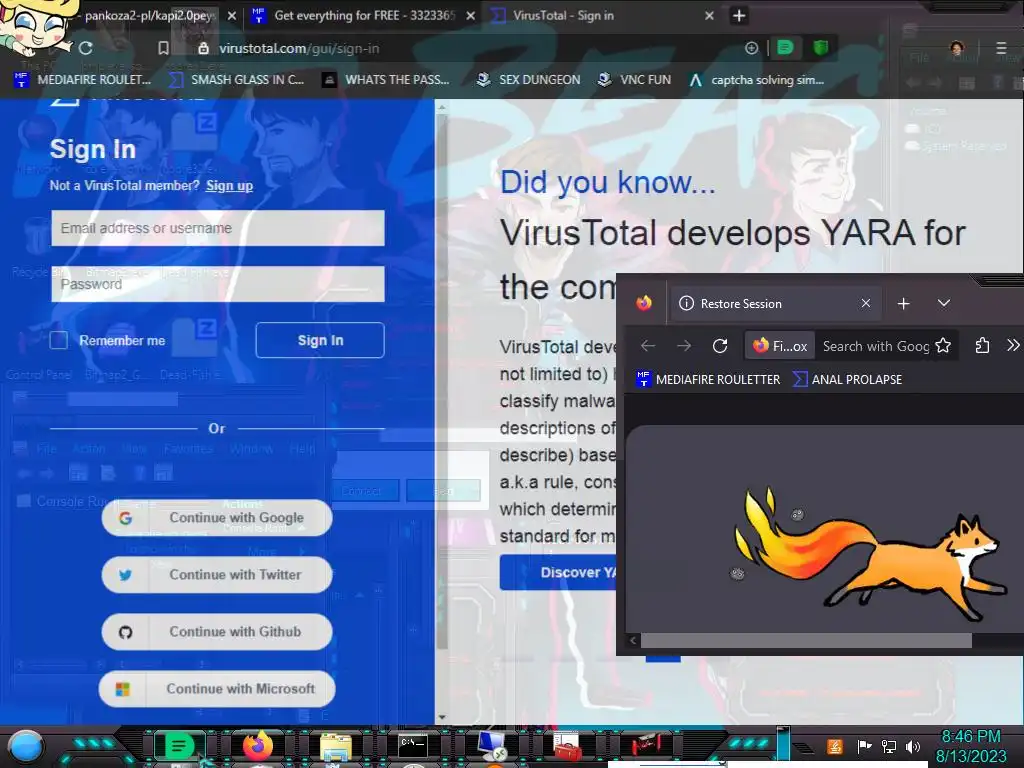Open network tray icon

[x=889, y=746]
